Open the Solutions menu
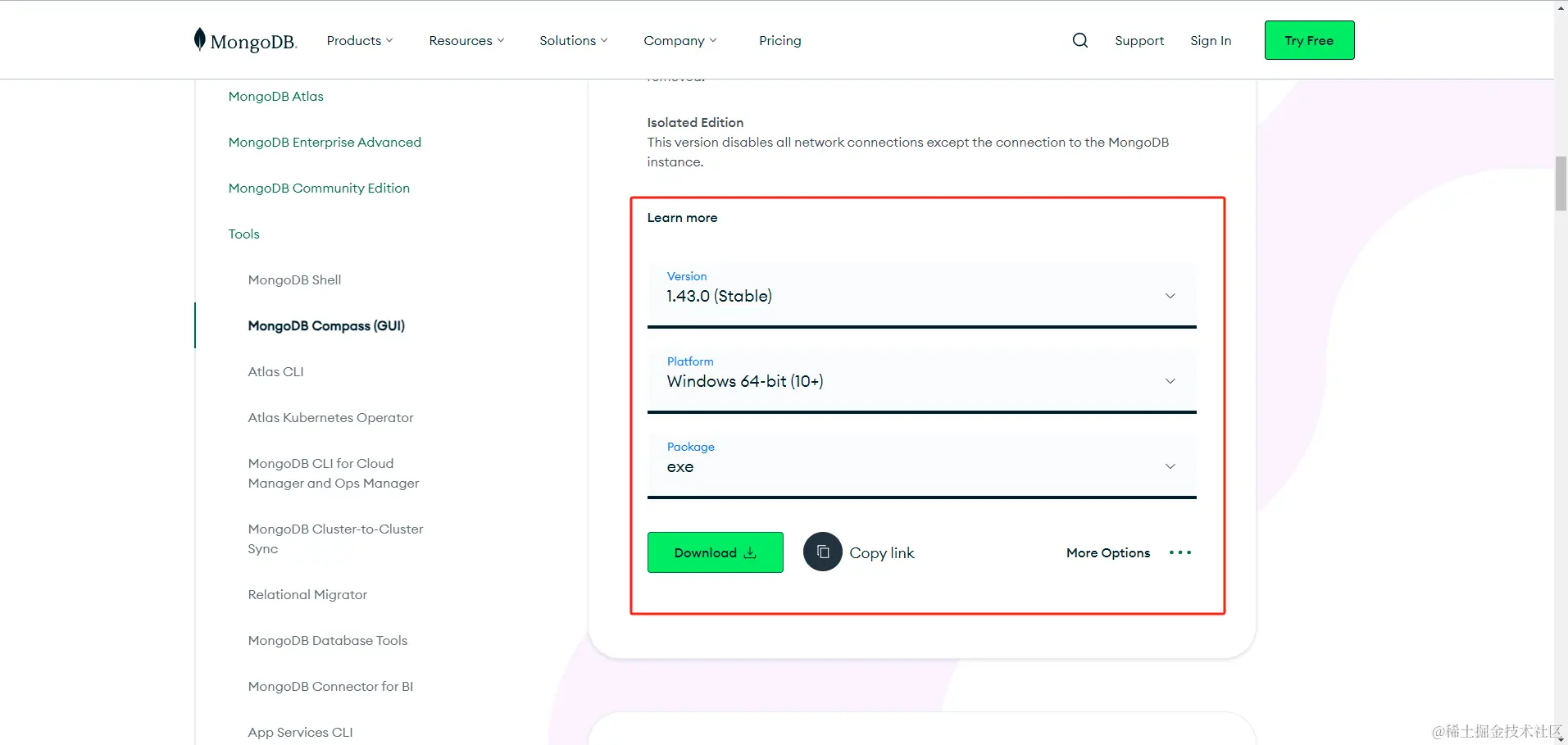 (x=574, y=40)
